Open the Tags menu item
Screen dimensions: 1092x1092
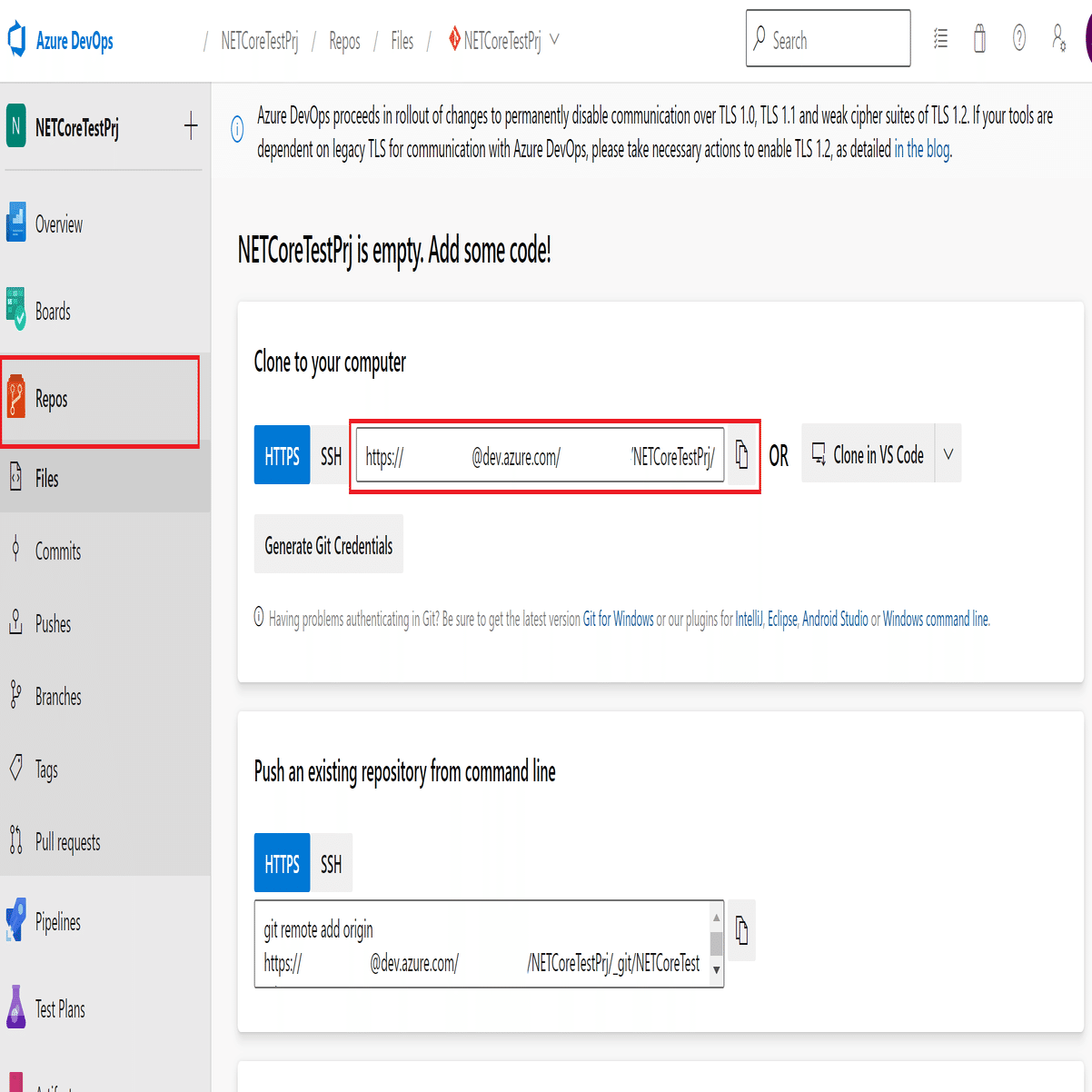point(105,769)
